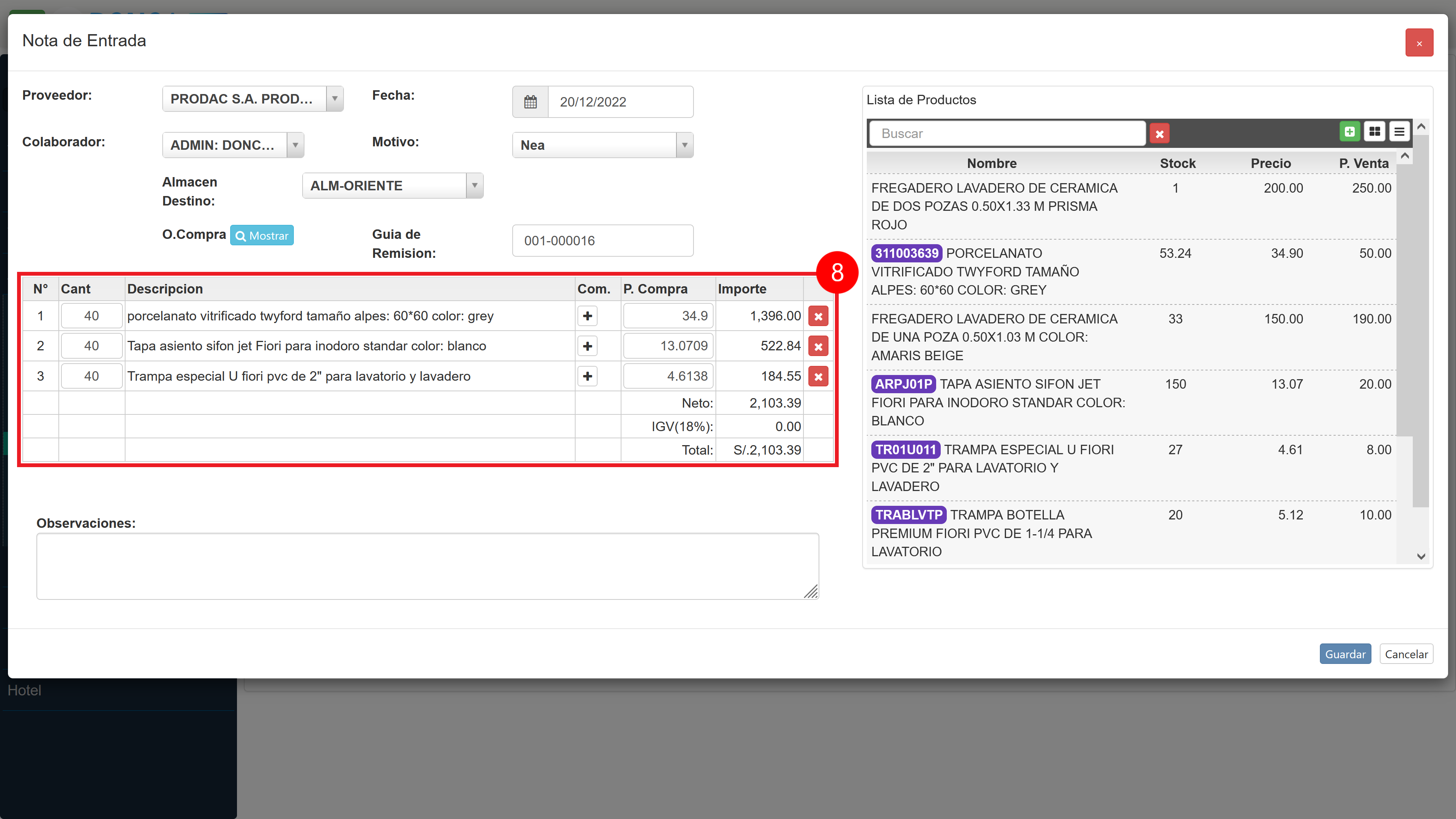Select product ARPJ01P TAPA ASIENTO SIFON JET

(x=1131, y=402)
